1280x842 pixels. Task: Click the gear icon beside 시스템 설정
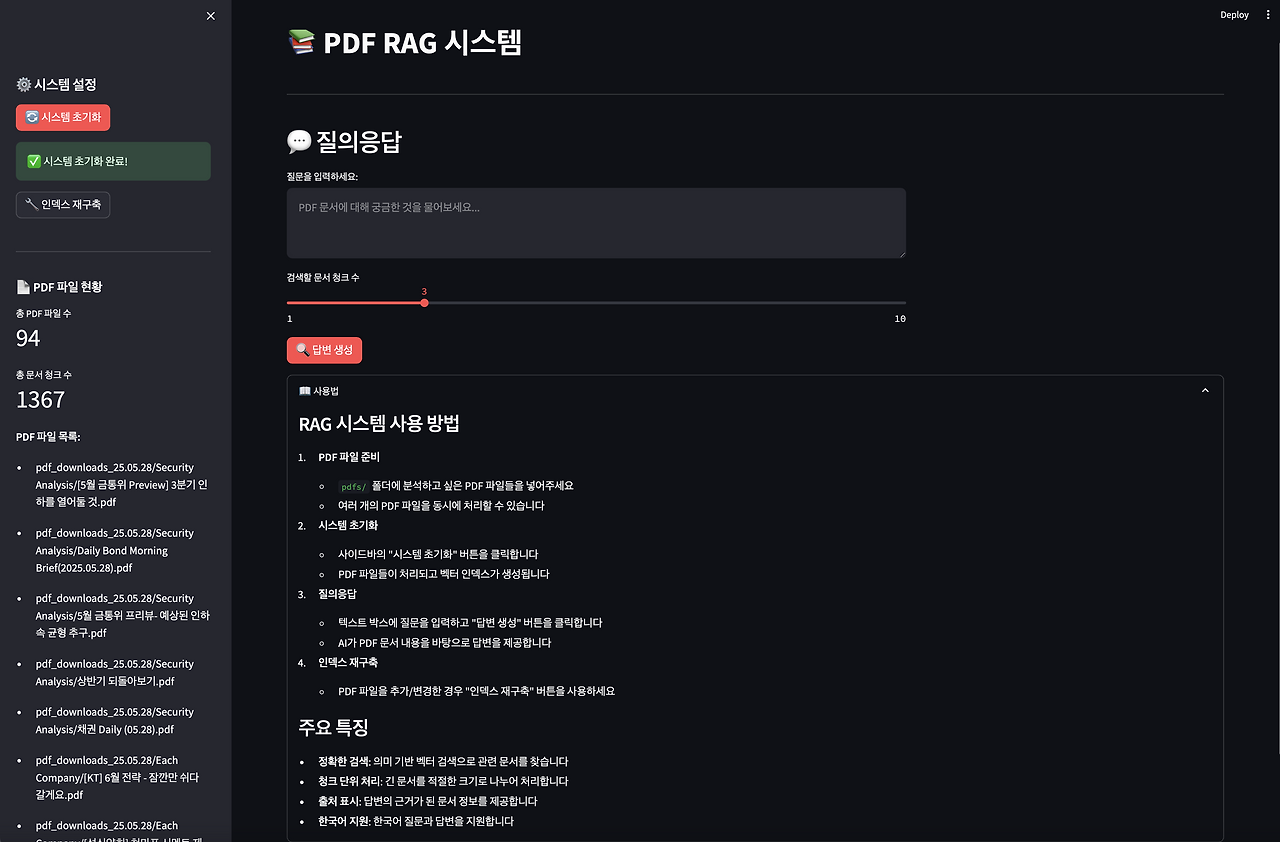tap(23, 84)
